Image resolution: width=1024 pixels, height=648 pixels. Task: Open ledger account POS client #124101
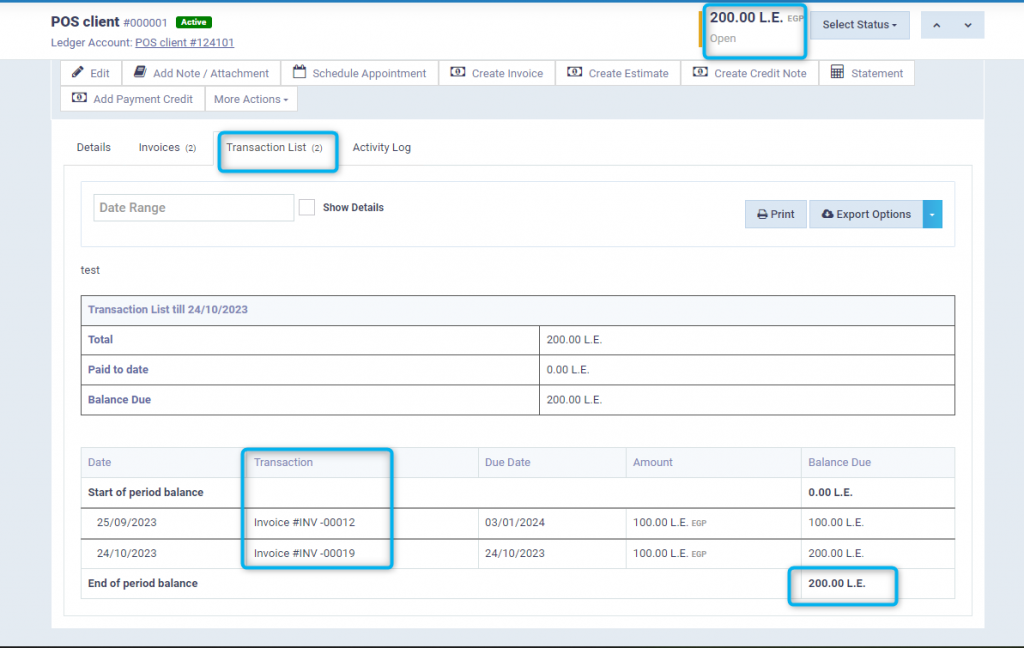point(184,42)
